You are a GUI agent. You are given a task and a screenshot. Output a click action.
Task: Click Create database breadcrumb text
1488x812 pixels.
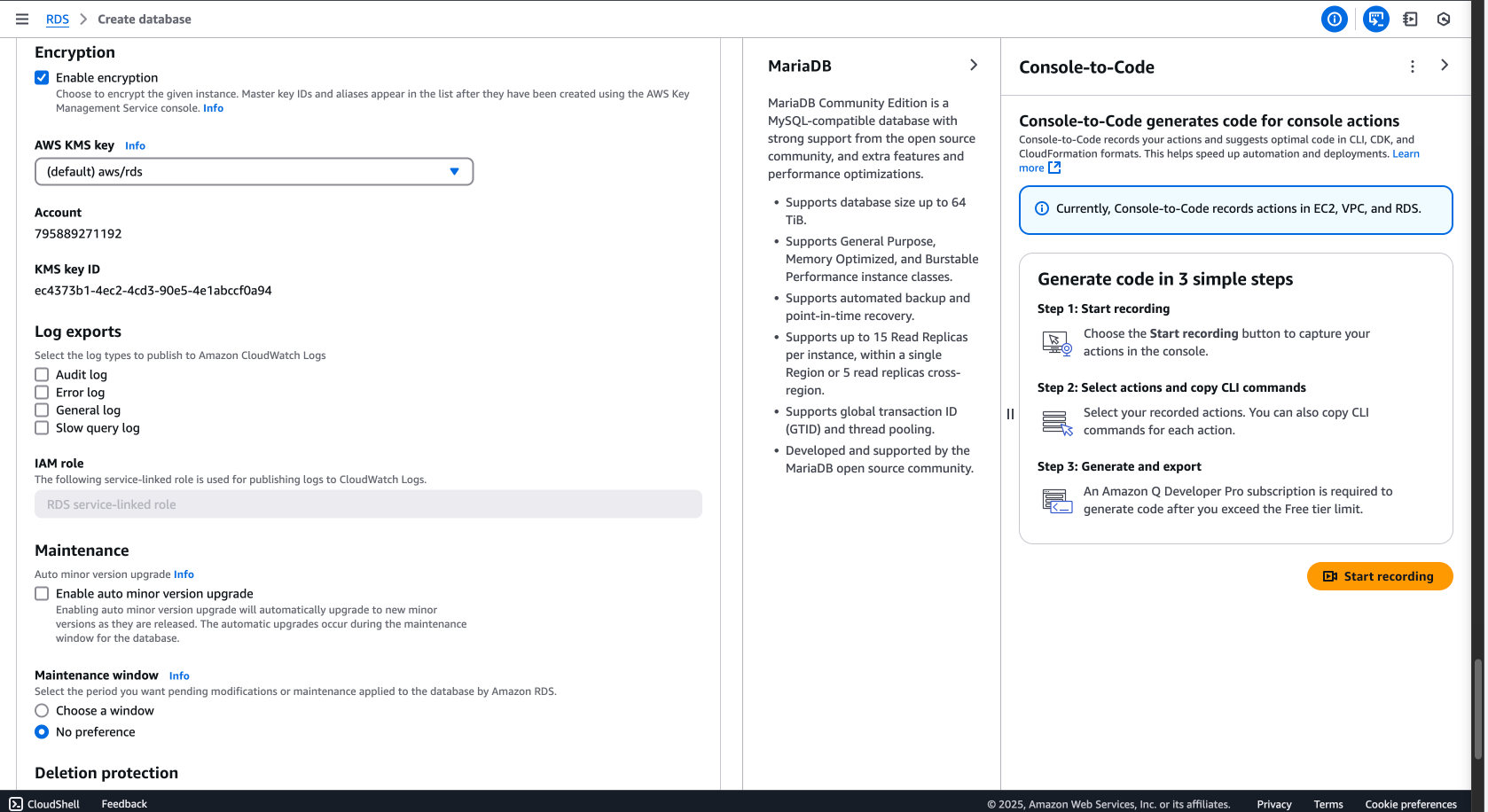[x=145, y=20]
